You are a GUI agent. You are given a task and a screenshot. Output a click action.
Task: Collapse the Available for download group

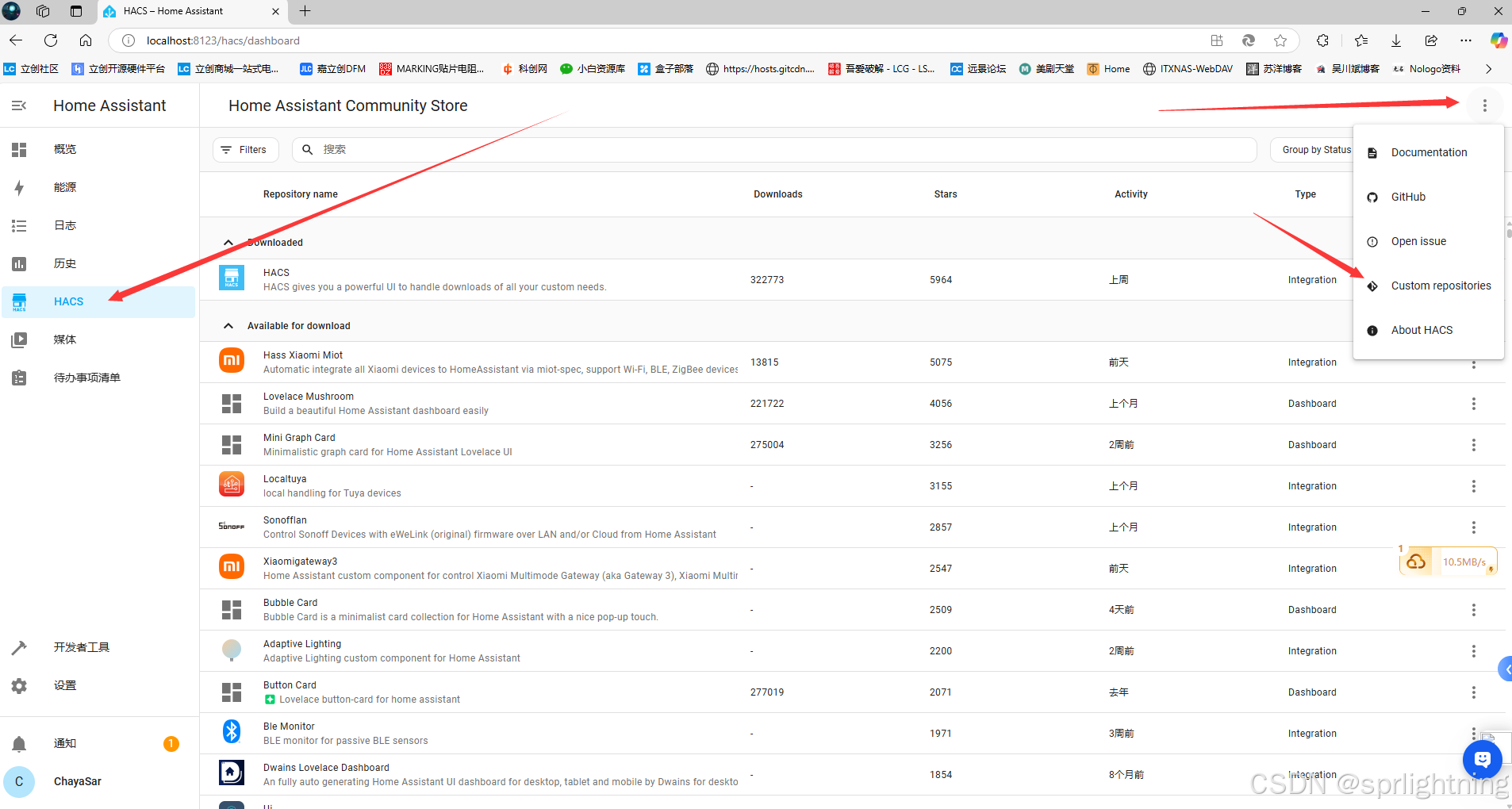[x=228, y=325]
